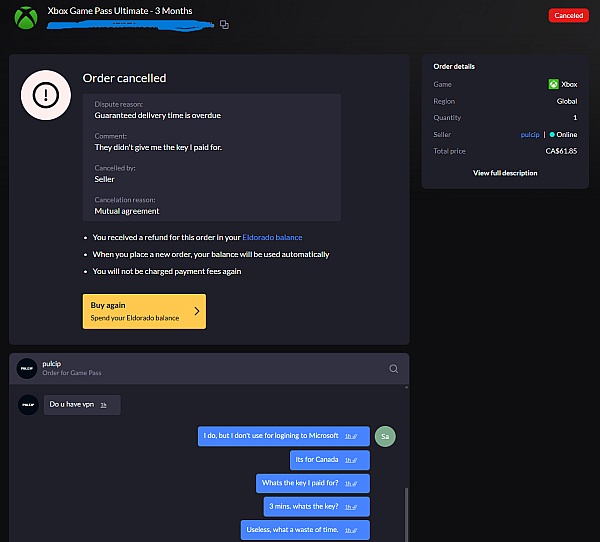Image resolution: width=600 pixels, height=542 pixels.
Task: Click '3 mins. whats the key?' message
Action: [x=316, y=506]
